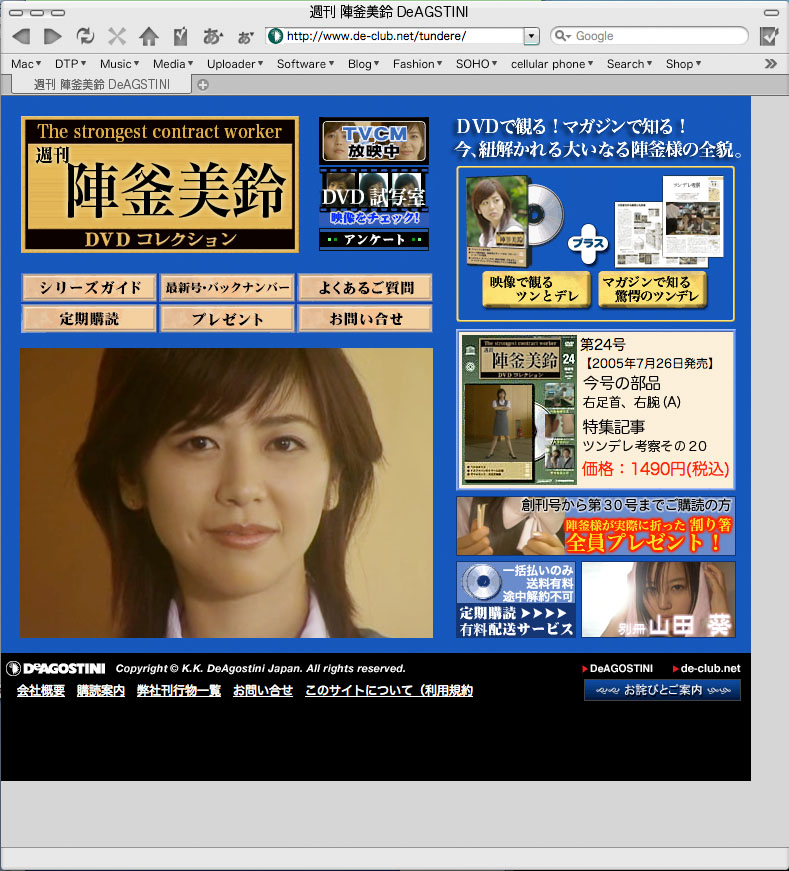
Task: Click the 週刊 陣釜美鈴 title logo
Action: pyautogui.click(x=160, y=184)
